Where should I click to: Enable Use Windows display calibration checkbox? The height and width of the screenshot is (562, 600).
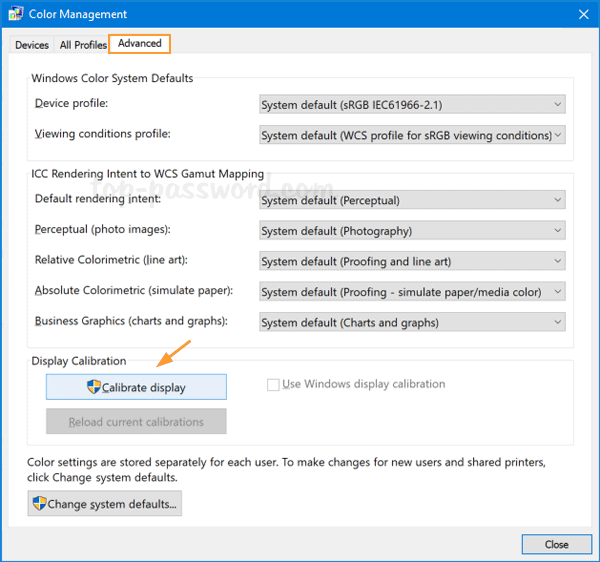point(273,385)
